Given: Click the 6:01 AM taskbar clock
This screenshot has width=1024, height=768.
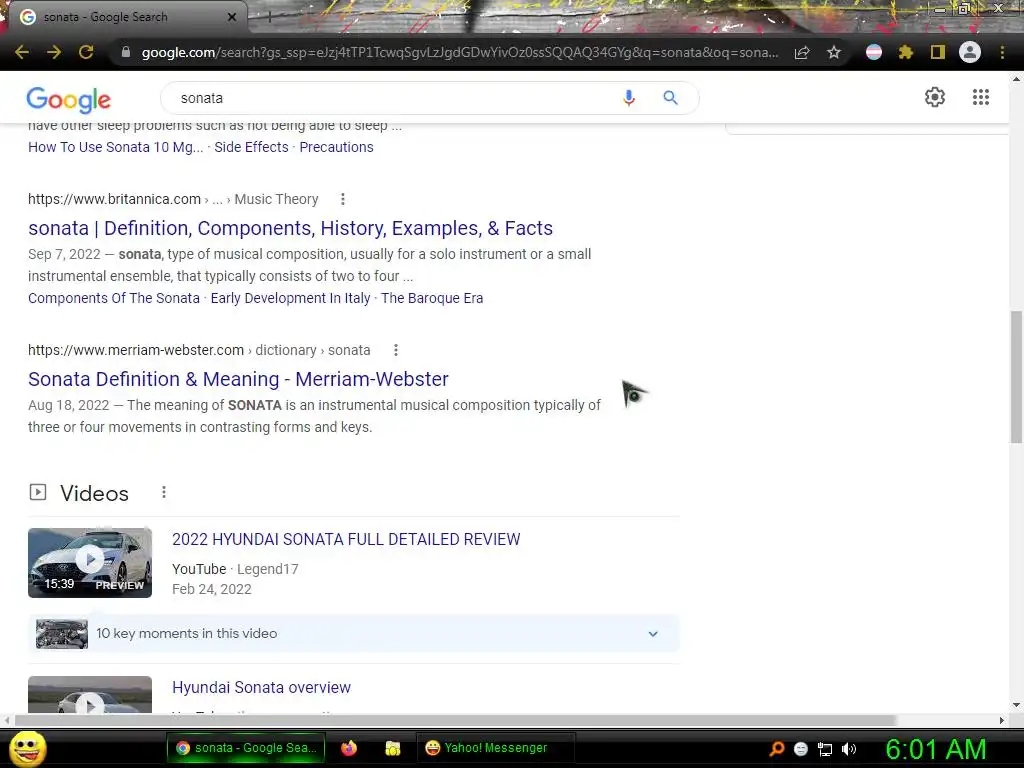Looking at the screenshot, I should coord(936,749).
